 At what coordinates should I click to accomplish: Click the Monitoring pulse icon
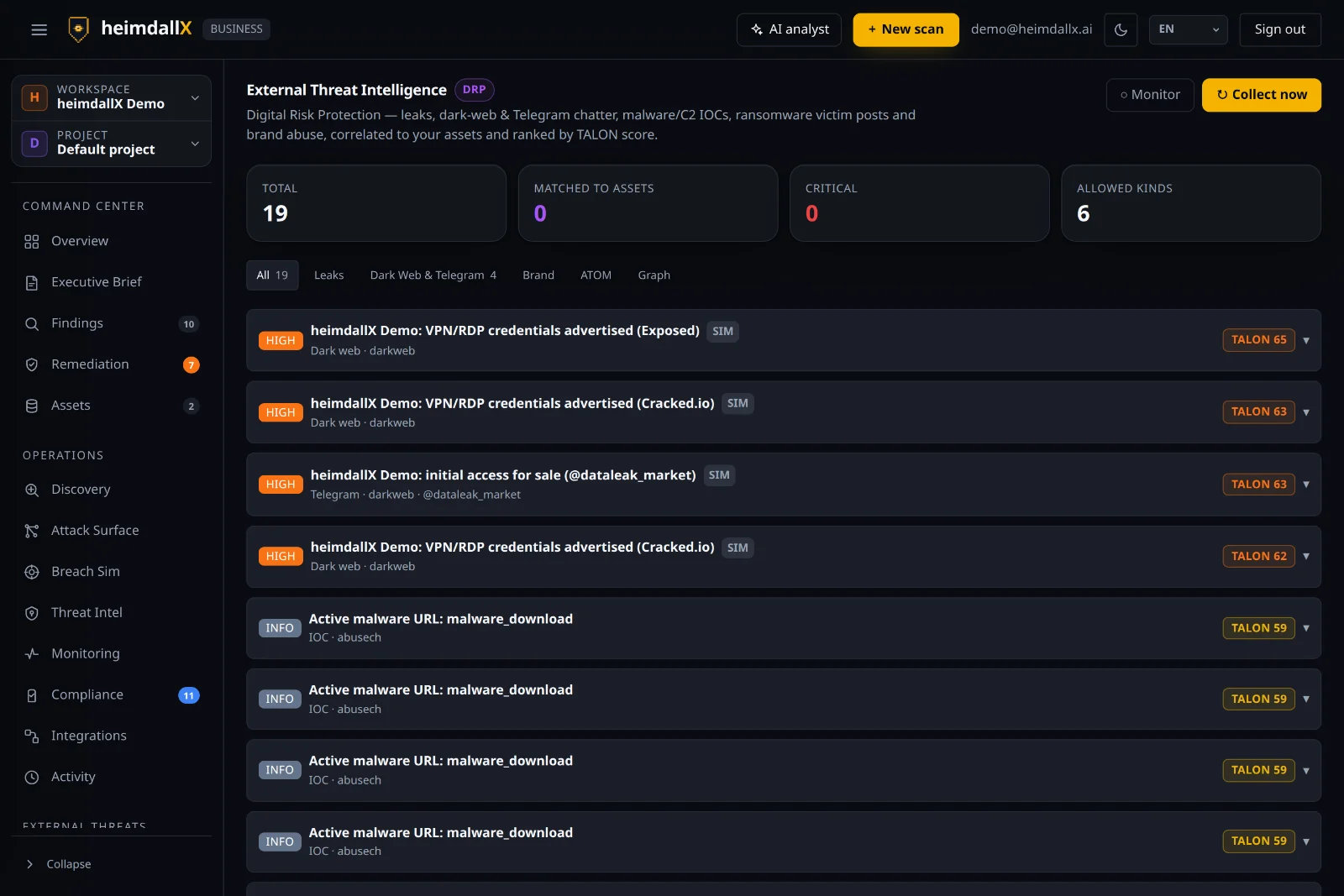coord(32,654)
